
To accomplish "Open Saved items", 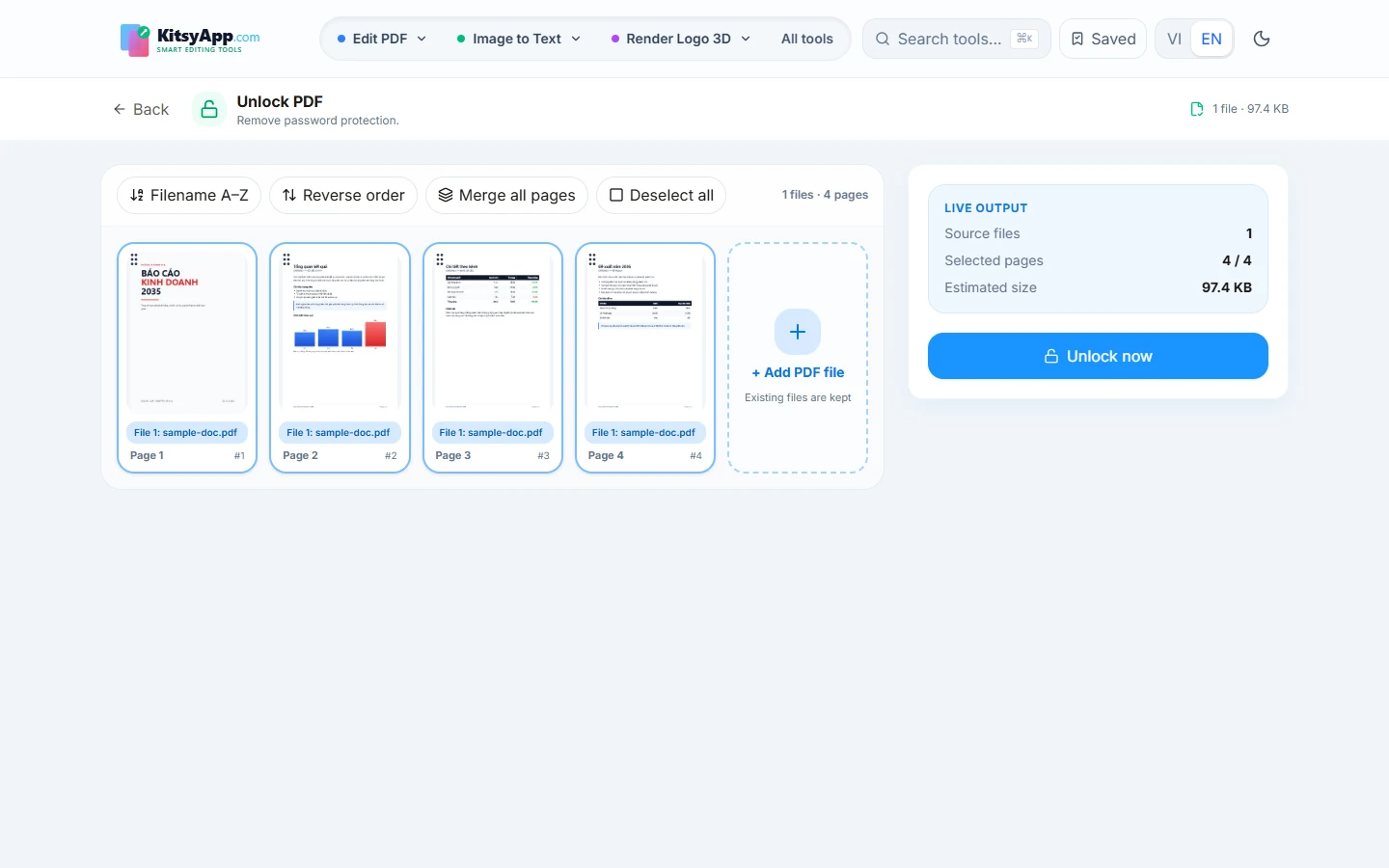I will point(1103,39).
